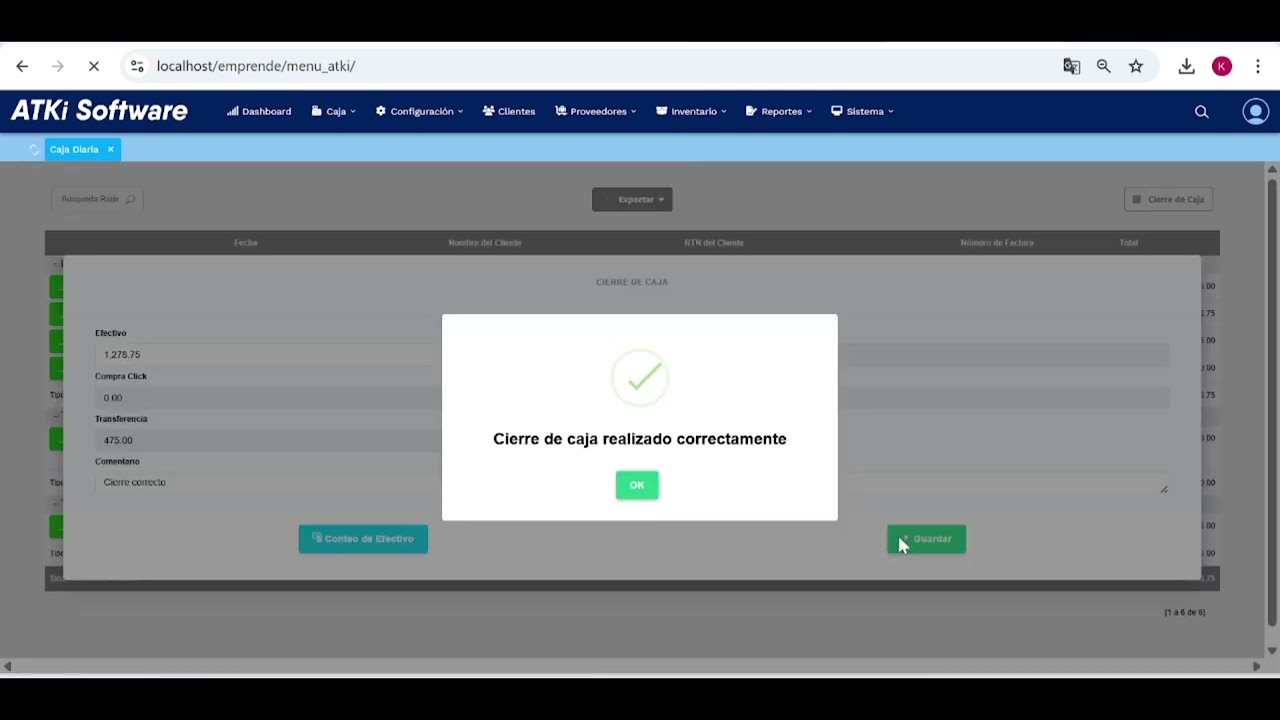Image resolution: width=1280 pixels, height=720 pixels.
Task: Click the scroll left arrow
Action: pyautogui.click(x=7, y=666)
